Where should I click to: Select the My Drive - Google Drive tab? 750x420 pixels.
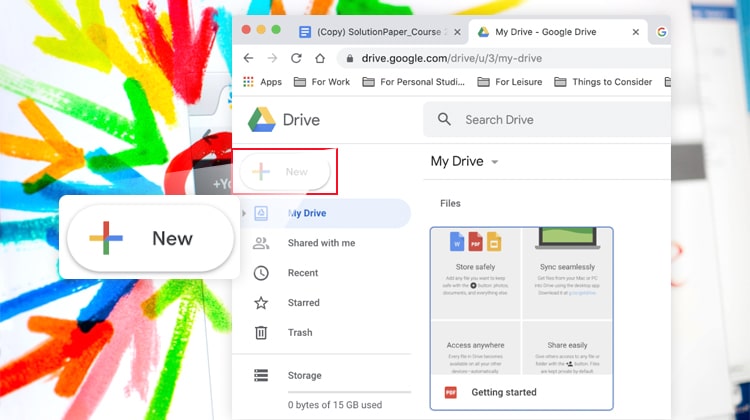[558, 32]
